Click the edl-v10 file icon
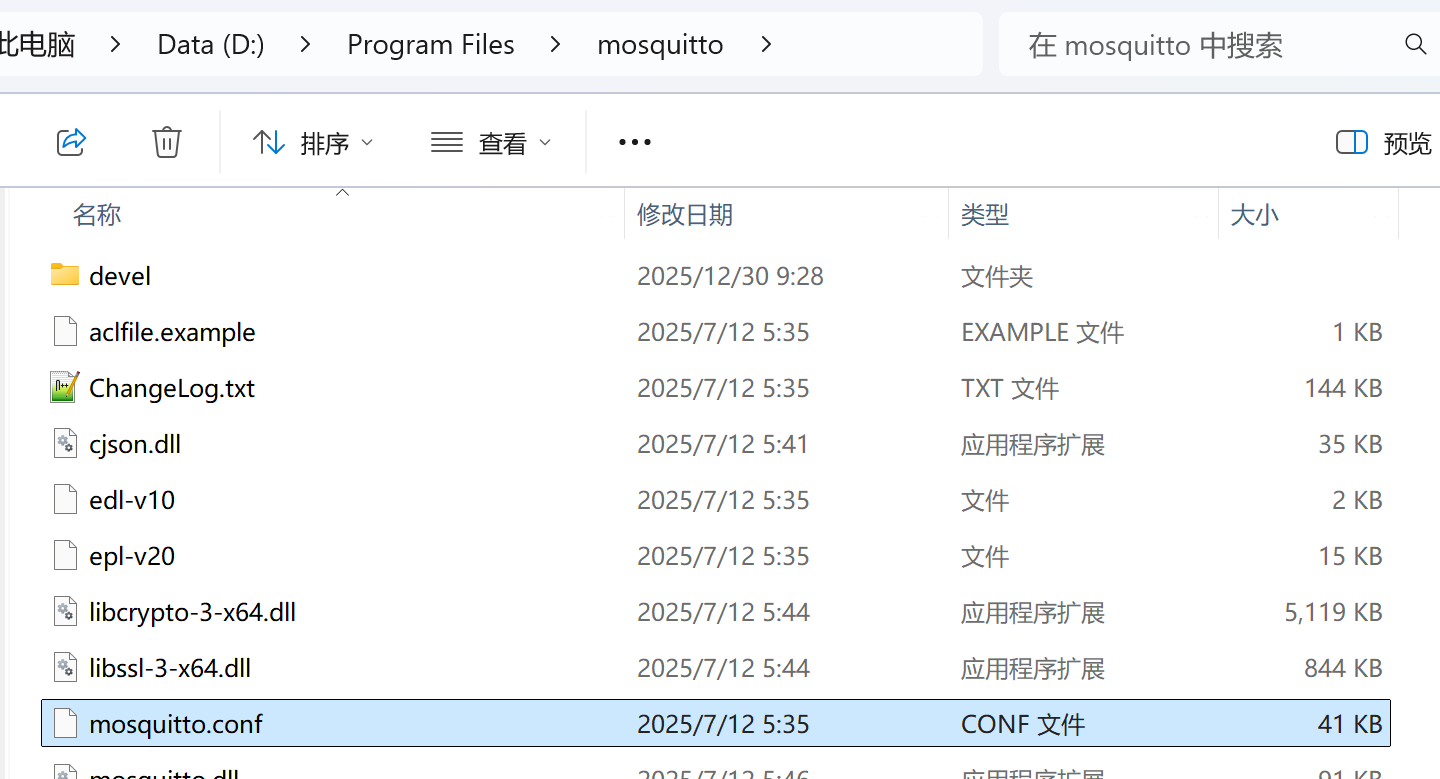This screenshot has width=1440, height=779. tap(65, 499)
